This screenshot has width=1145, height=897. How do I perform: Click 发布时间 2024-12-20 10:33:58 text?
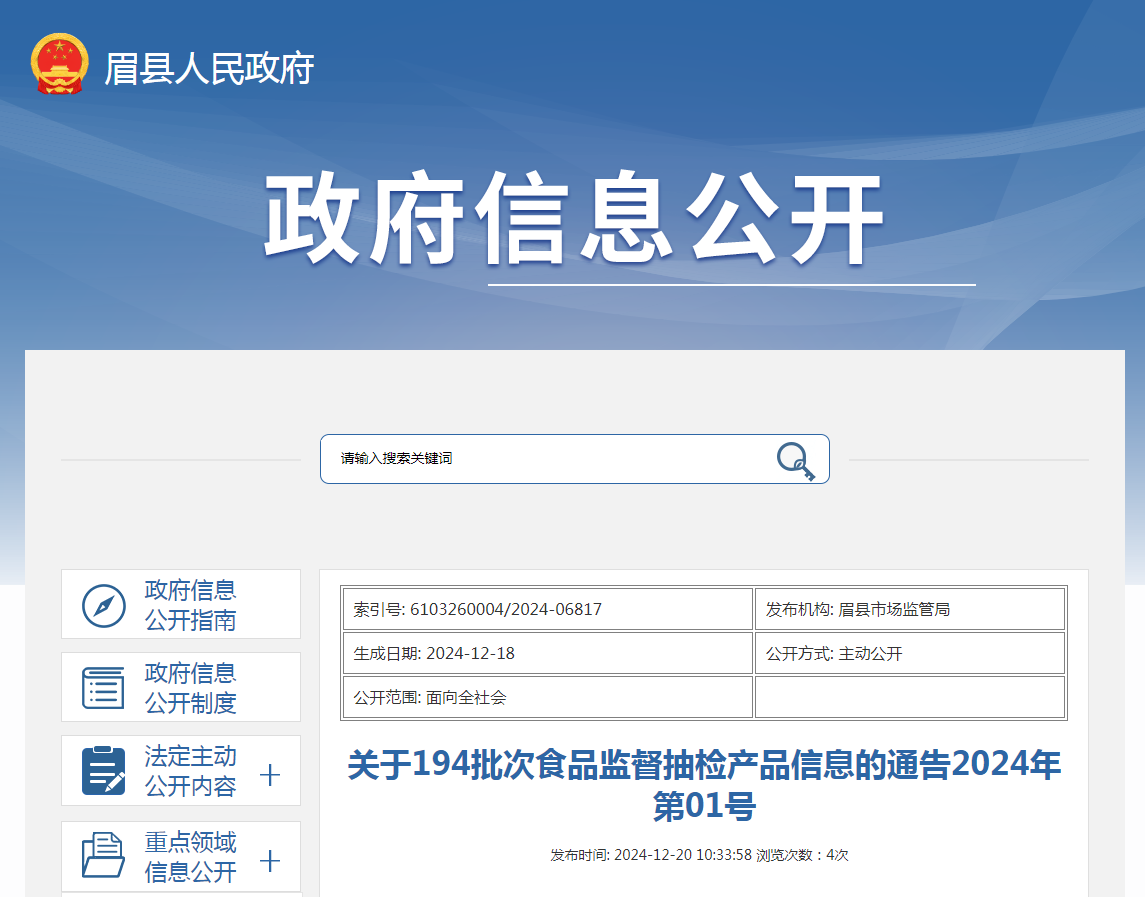(x=651, y=855)
